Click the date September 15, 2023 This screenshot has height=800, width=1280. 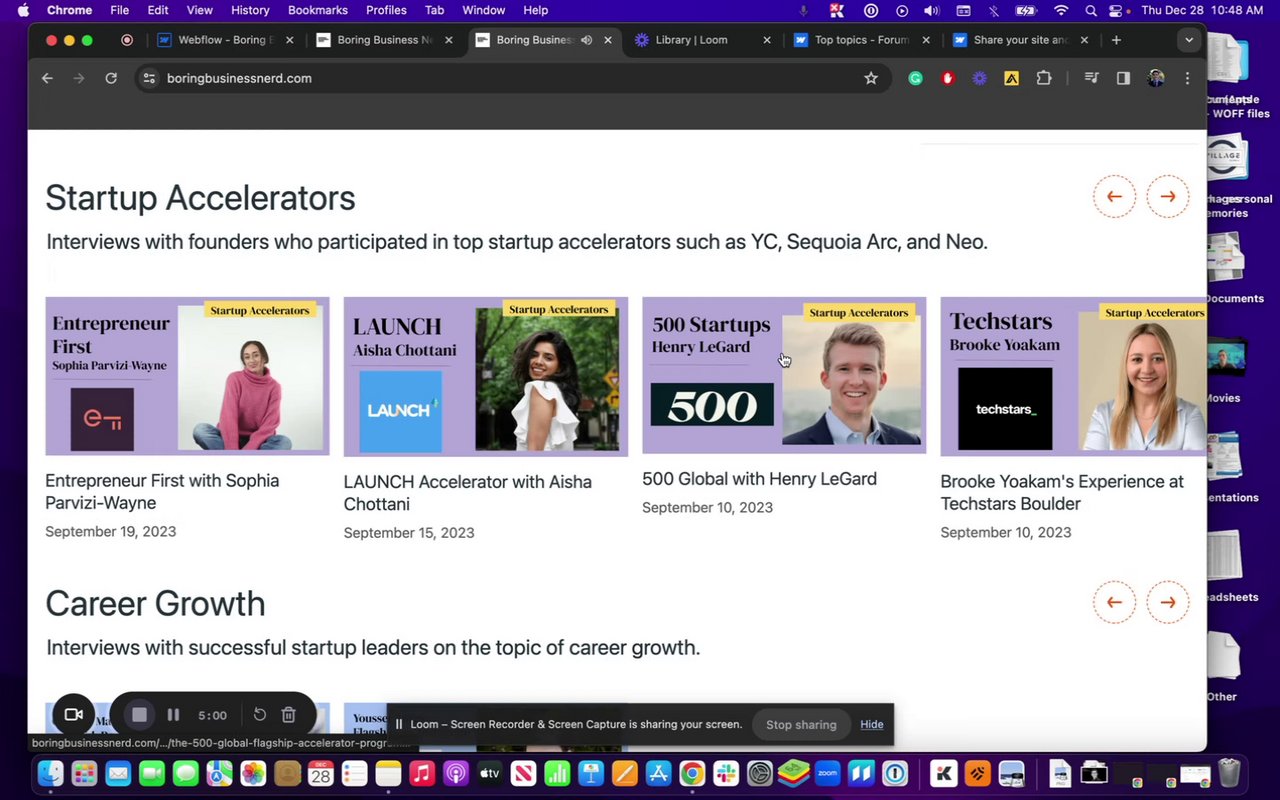[x=409, y=532]
